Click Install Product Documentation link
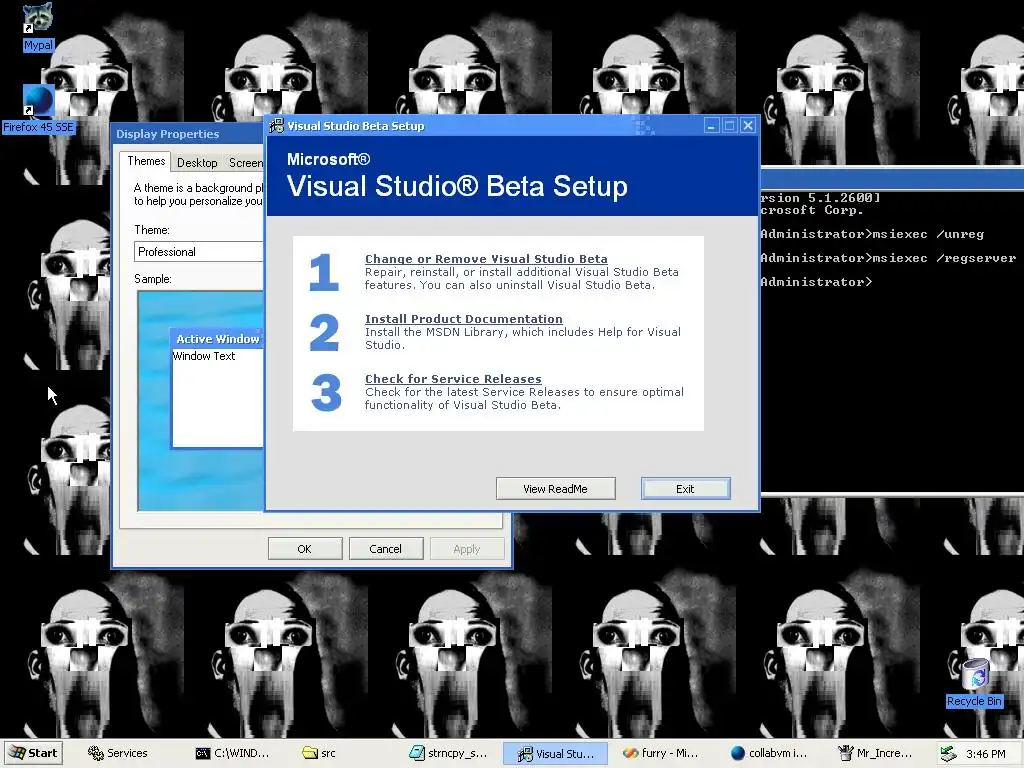 tap(464, 319)
